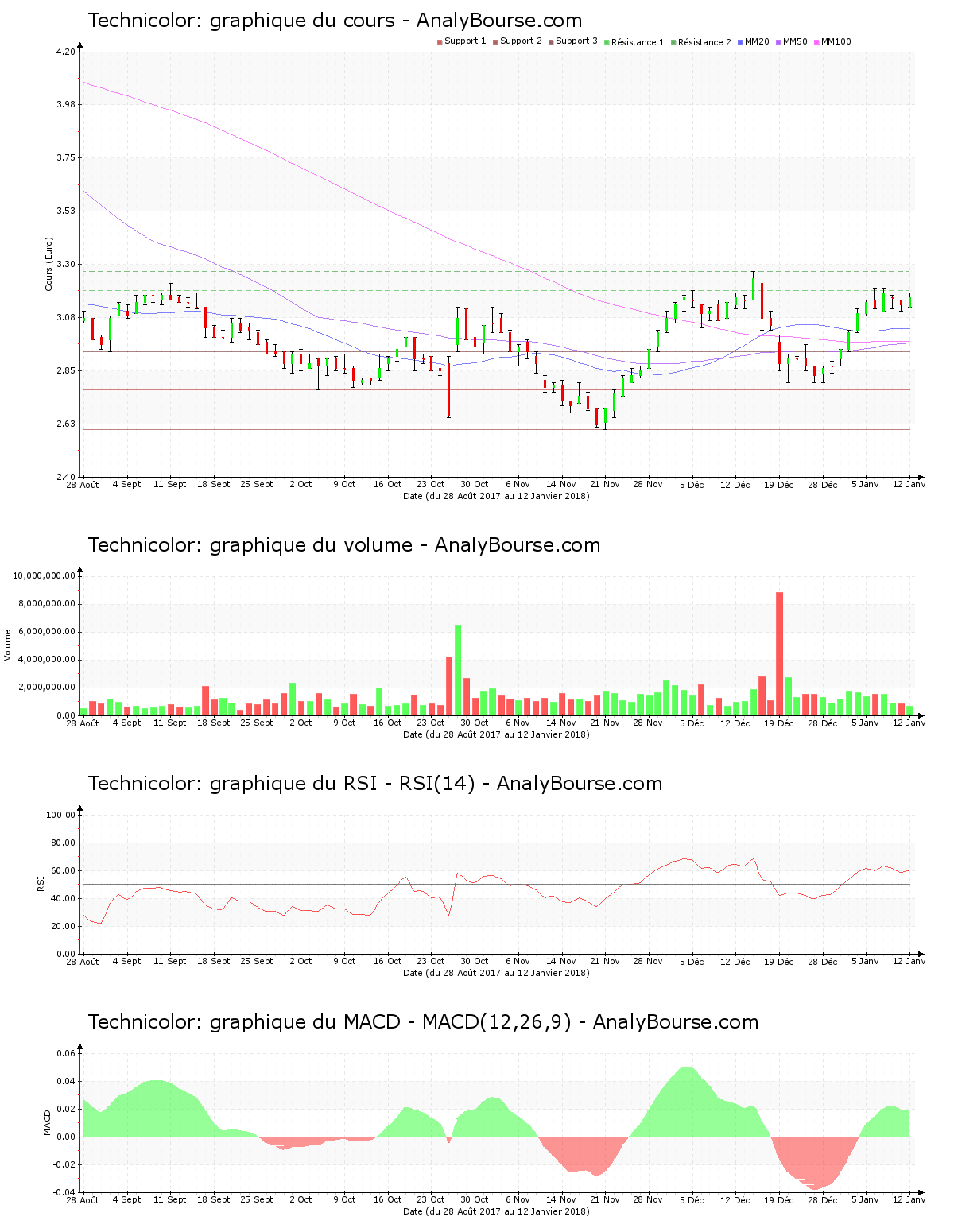Click the tallest red volume bar near 19 Déc
The image size is (954, 1232).
780,653
